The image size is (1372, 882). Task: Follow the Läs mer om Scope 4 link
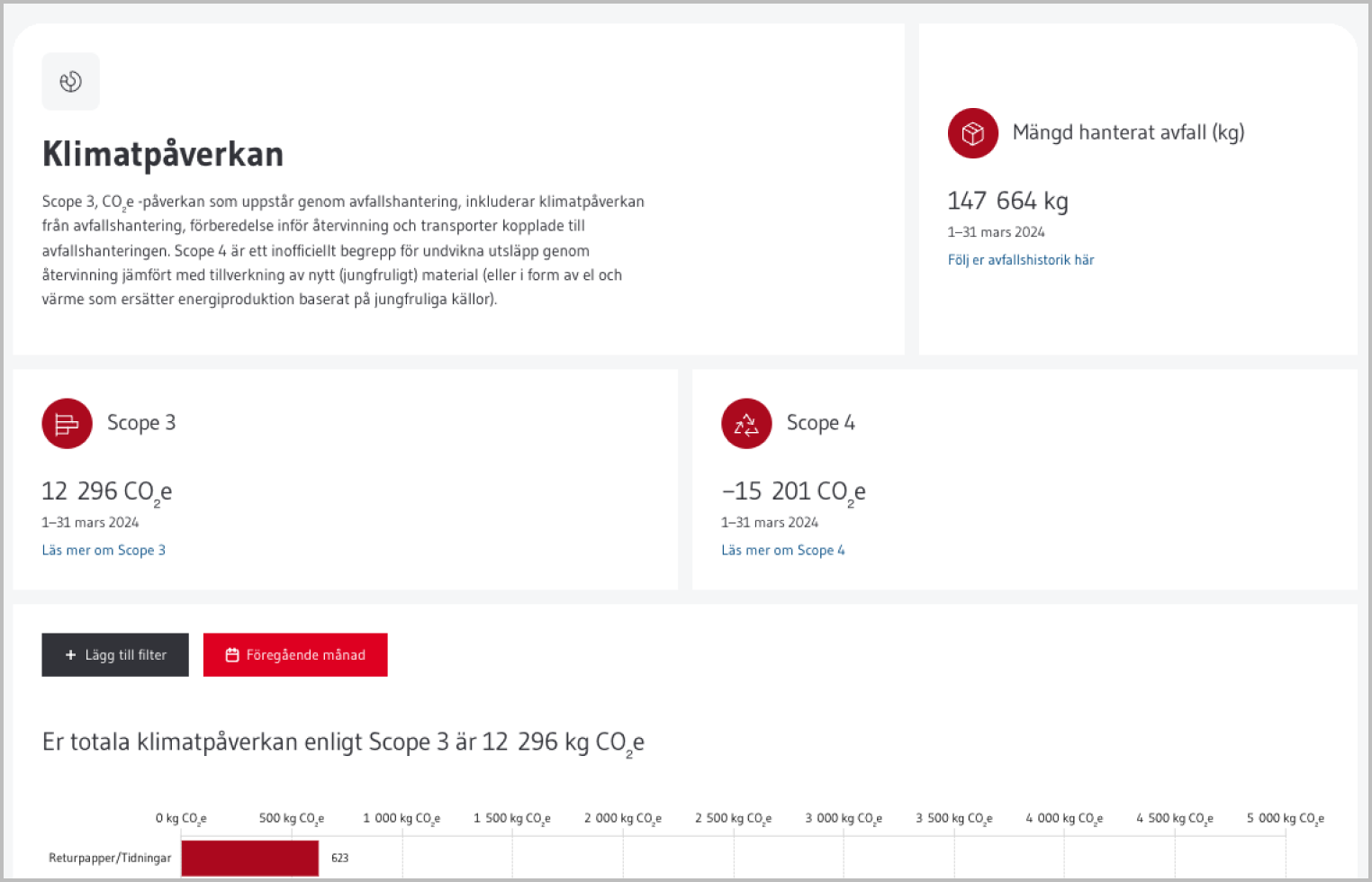tap(782, 550)
